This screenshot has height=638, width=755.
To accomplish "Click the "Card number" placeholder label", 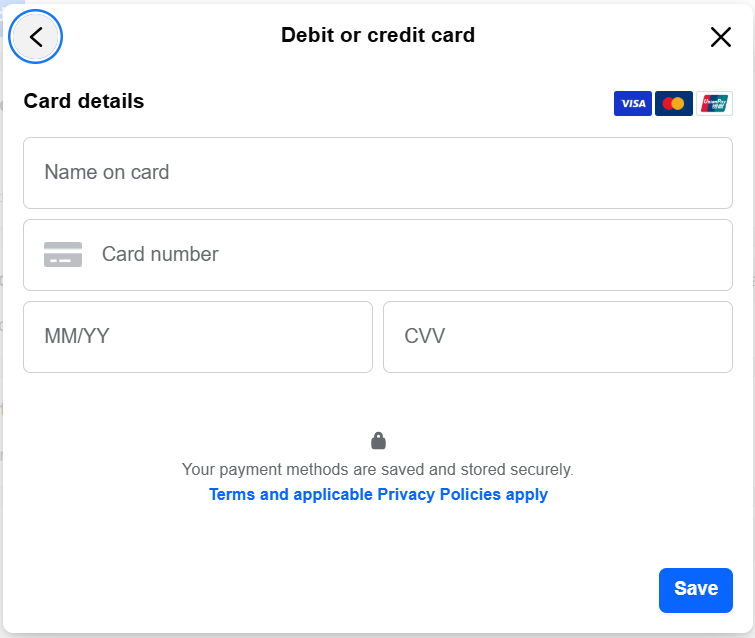I will pos(160,254).
